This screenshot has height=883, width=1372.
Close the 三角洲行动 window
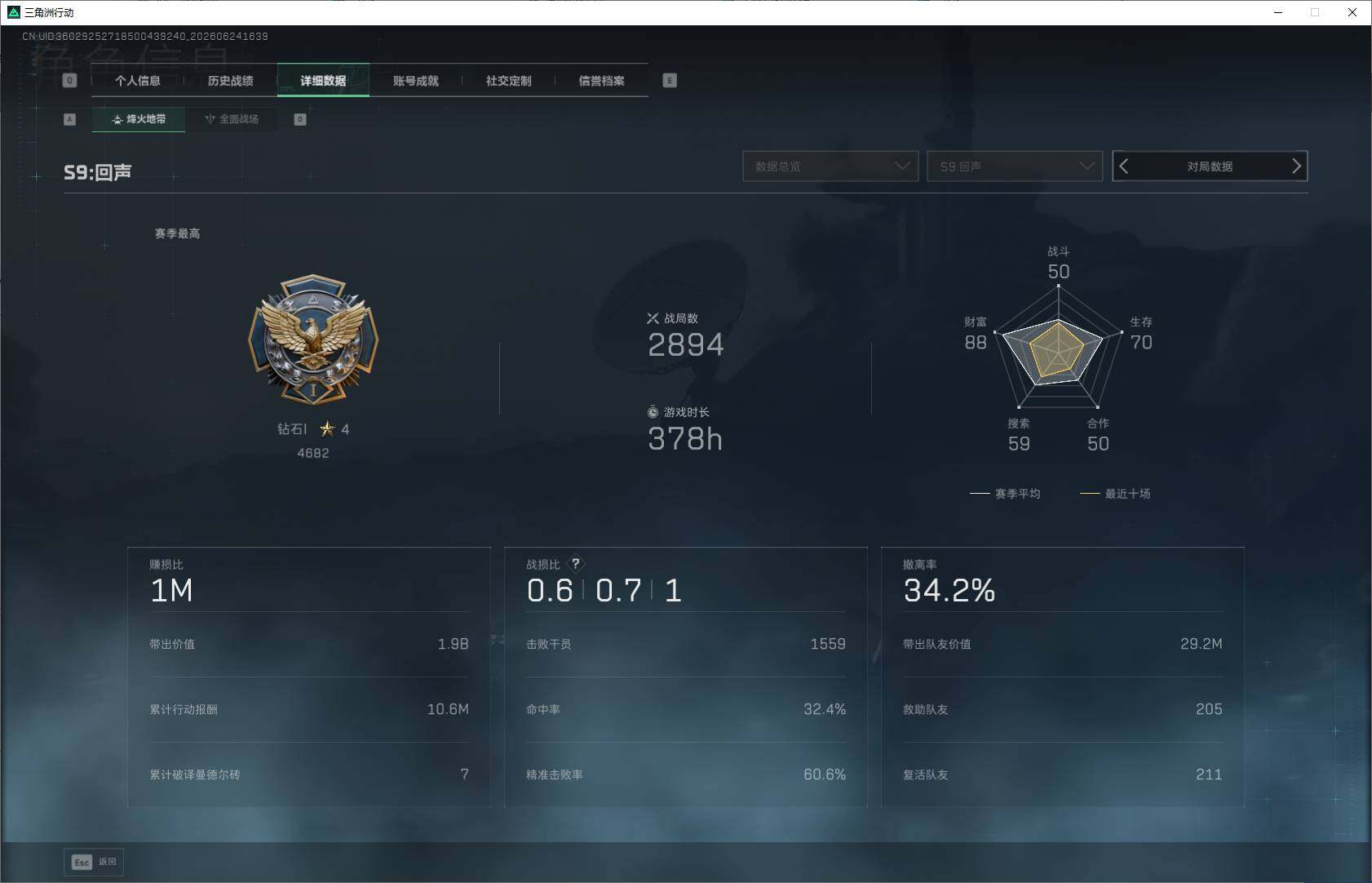point(1352,12)
